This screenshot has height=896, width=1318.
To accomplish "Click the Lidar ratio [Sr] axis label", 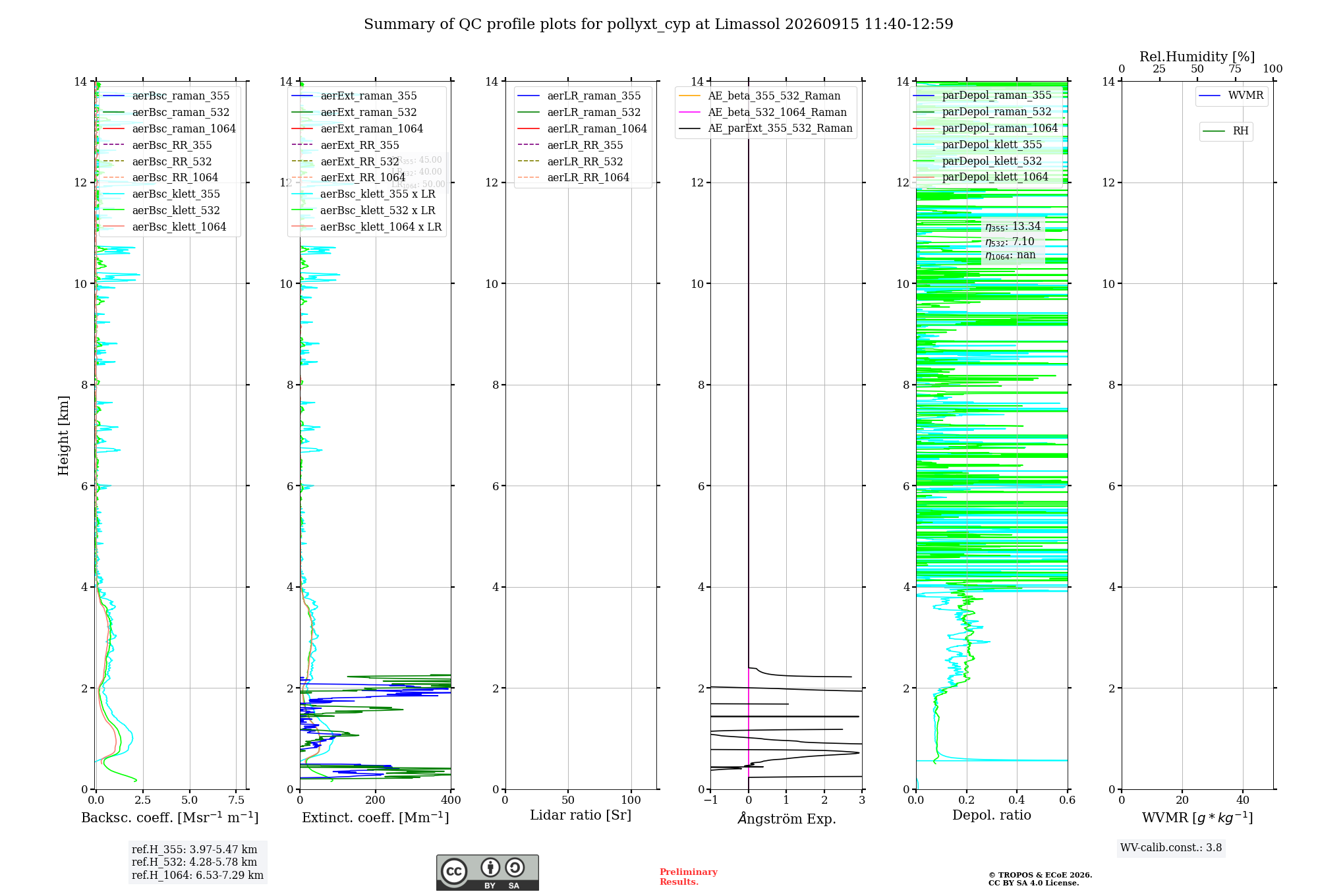I will point(581,816).
